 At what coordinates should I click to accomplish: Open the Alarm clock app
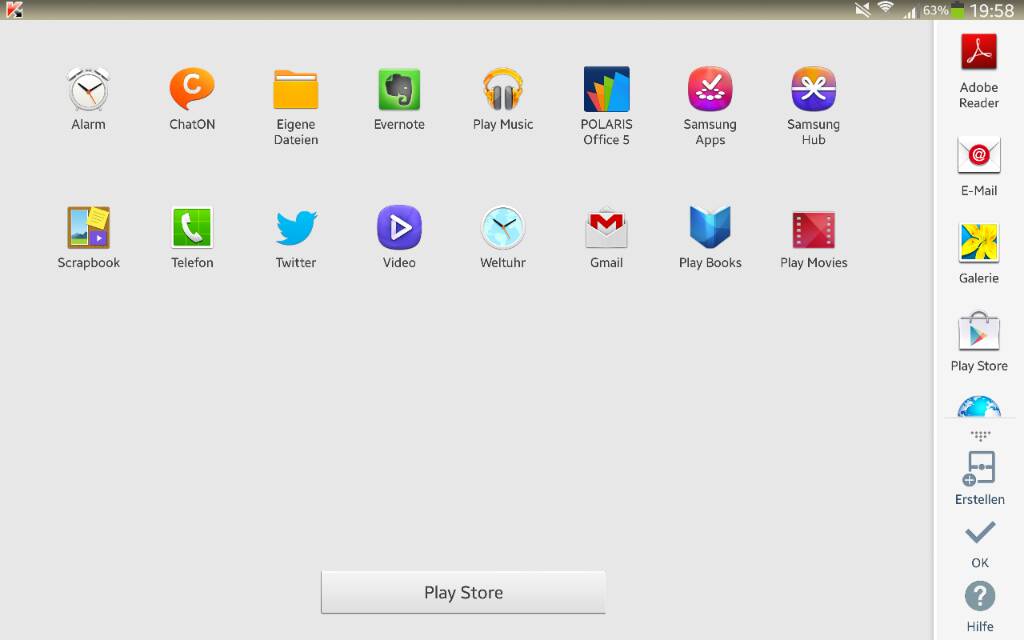tap(88, 89)
